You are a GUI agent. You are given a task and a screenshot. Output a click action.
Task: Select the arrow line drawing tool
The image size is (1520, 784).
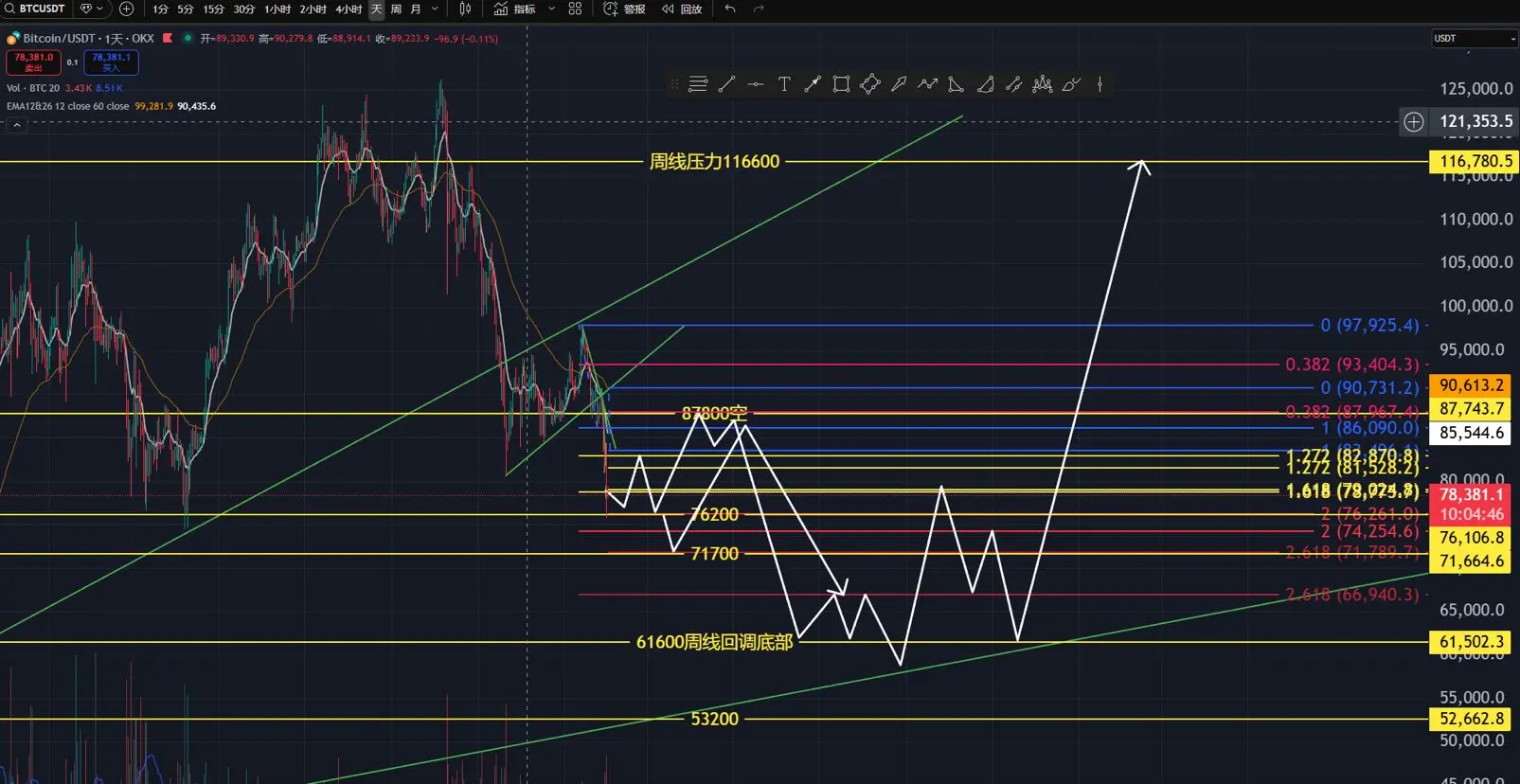(x=813, y=84)
